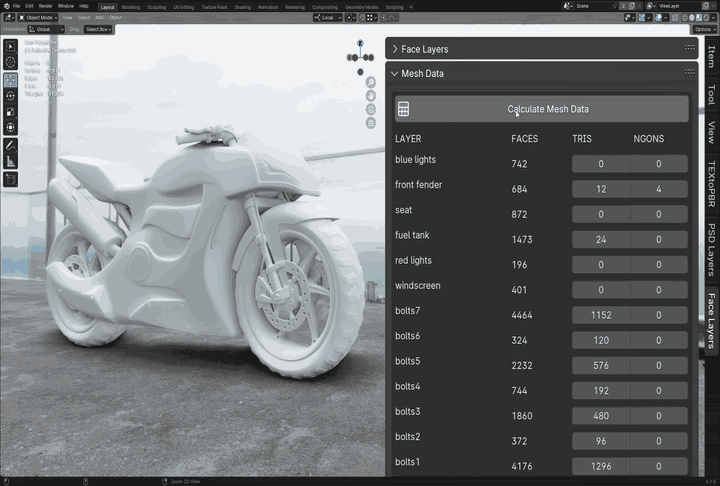The width and height of the screenshot is (720, 486).
Task: Open the Orientation Global dropdown
Action: pos(46,29)
